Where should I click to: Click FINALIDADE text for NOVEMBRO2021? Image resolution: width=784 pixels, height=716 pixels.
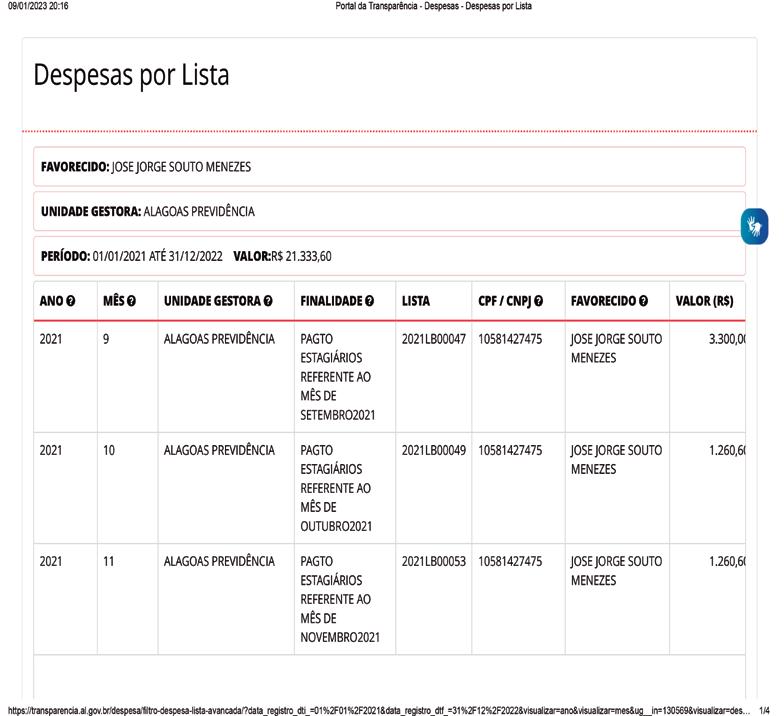pos(340,599)
